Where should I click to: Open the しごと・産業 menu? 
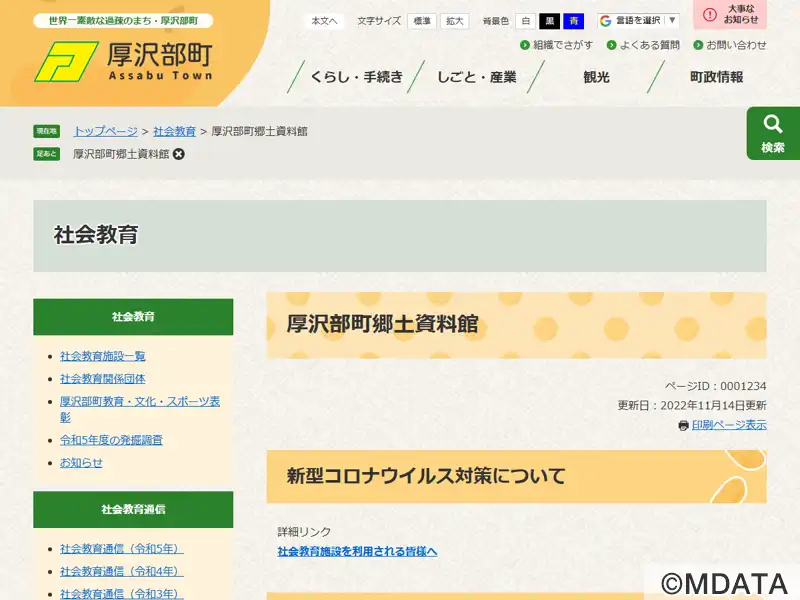pyautogui.click(x=477, y=77)
